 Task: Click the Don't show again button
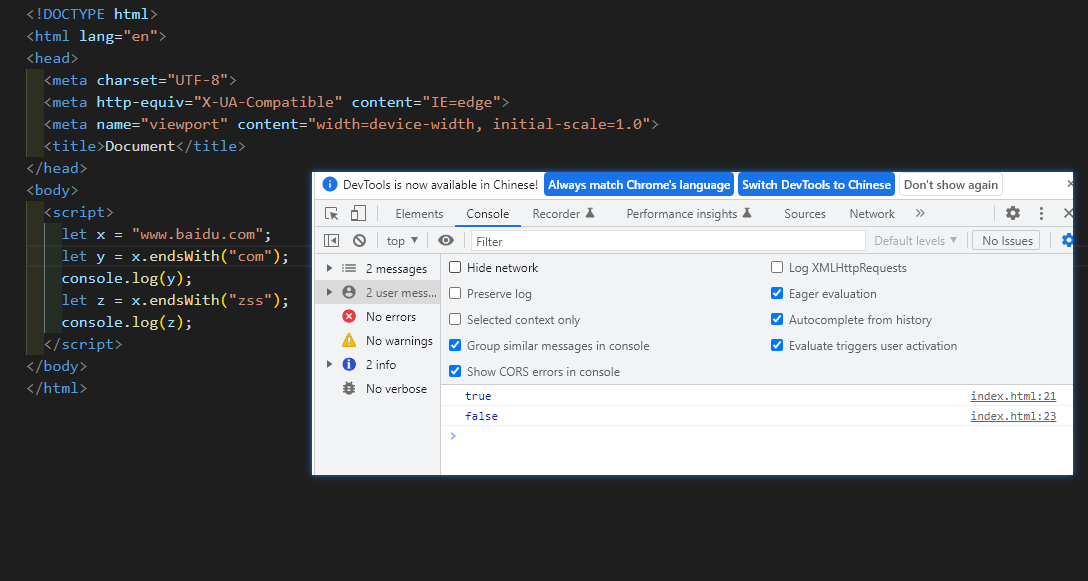[x=951, y=185]
